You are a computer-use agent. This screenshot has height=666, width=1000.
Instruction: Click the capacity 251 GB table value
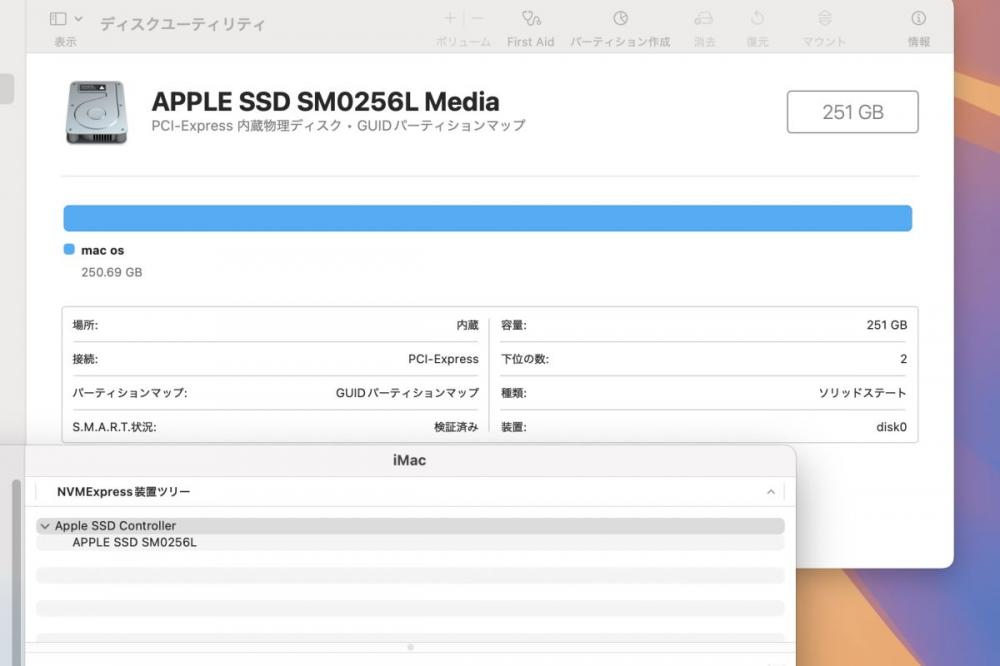point(886,325)
